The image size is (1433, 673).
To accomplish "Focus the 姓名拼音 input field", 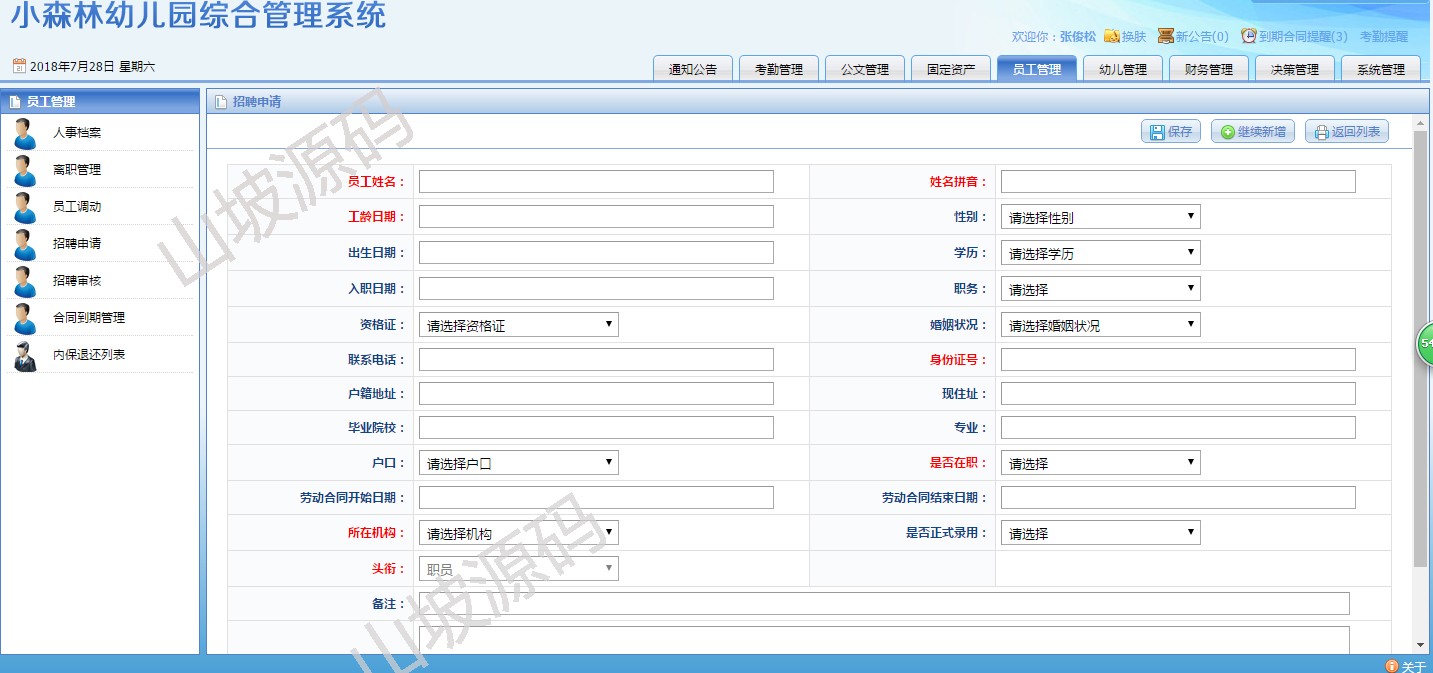I will [1178, 181].
